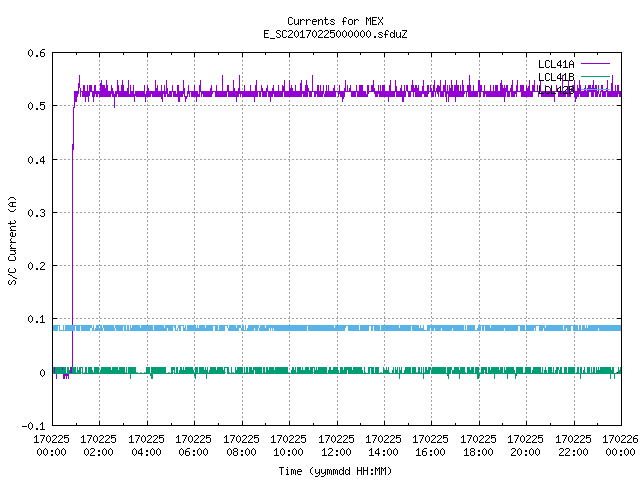This screenshot has height=480, width=640.
Task: Click the green LCL41B legend line sample
Action: pos(595,77)
